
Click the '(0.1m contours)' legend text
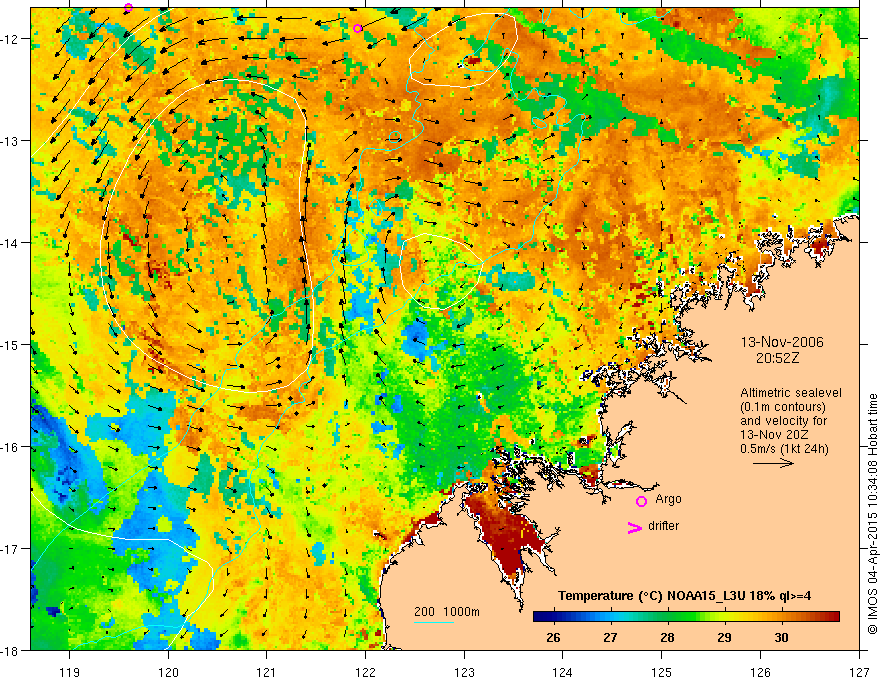click(783, 407)
